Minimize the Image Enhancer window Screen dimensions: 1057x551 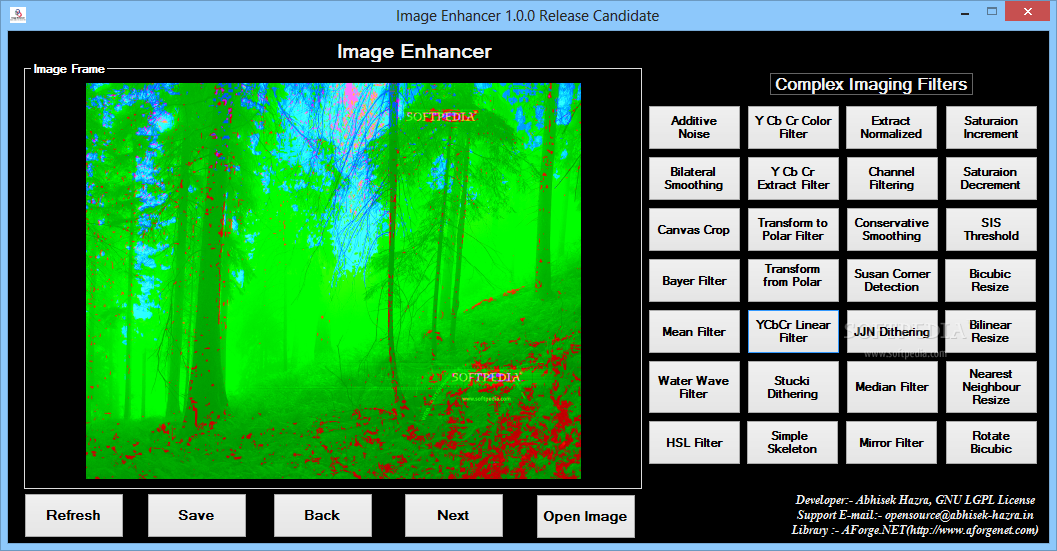click(965, 12)
